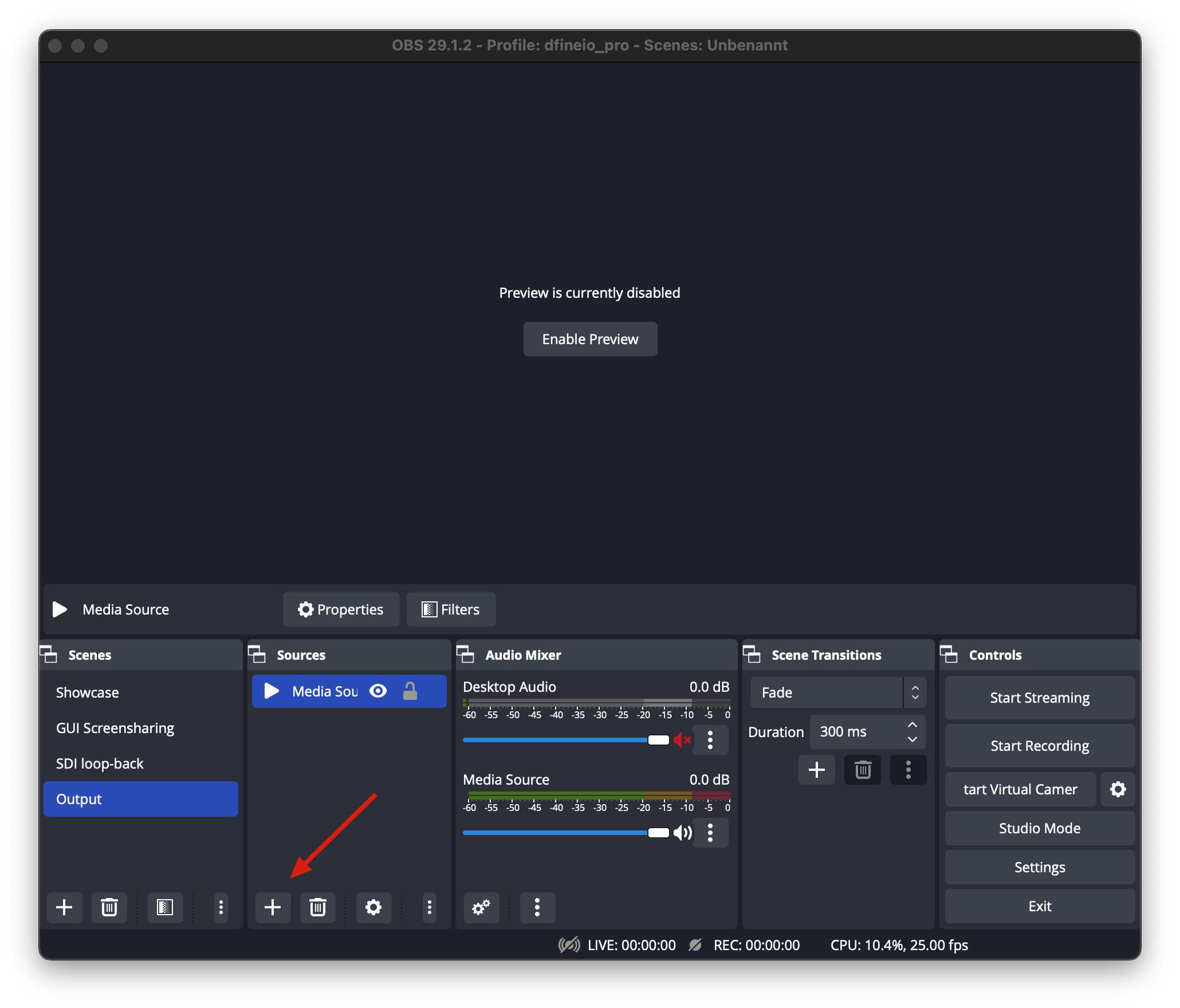Open Properties in source toolbar

tap(341, 609)
